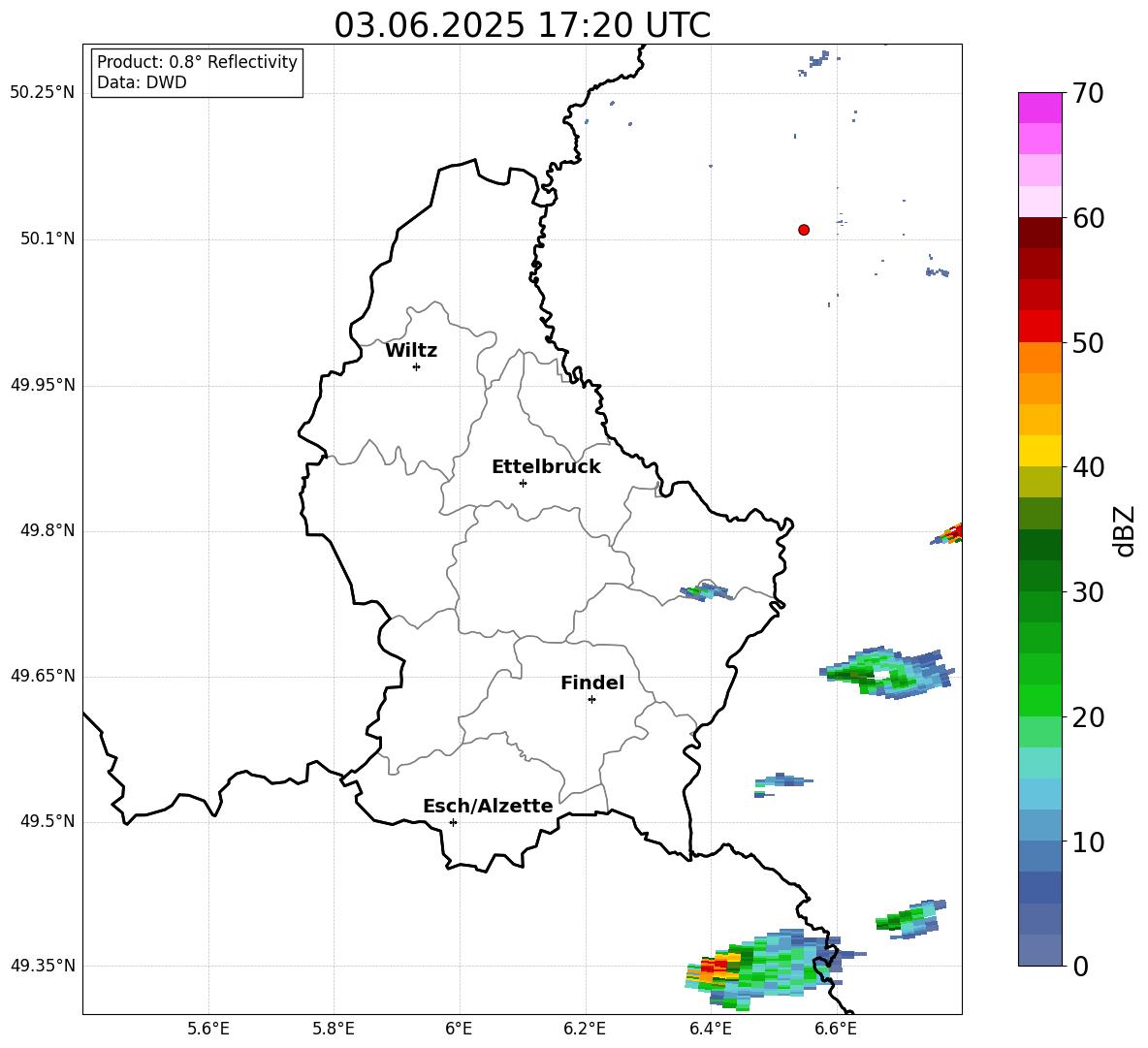The height and width of the screenshot is (1048, 1148).
Task: Click the Wiltz city cross marker
Action: point(416,366)
